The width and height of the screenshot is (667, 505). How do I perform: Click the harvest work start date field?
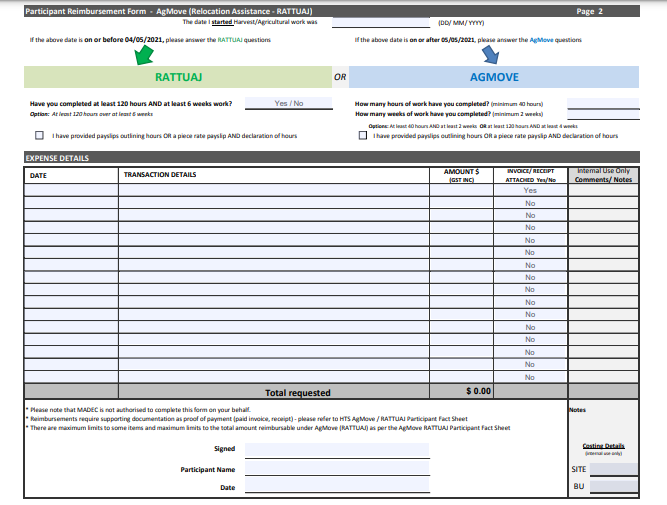381,23
